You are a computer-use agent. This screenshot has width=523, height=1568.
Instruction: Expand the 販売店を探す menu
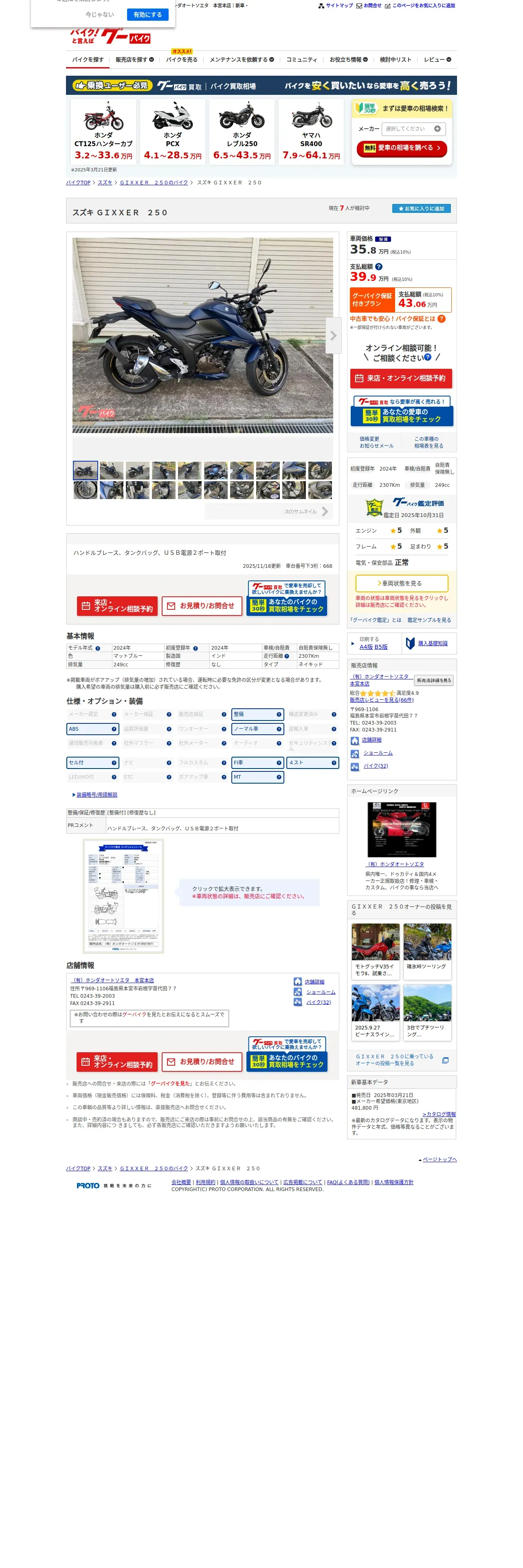(134, 60)
